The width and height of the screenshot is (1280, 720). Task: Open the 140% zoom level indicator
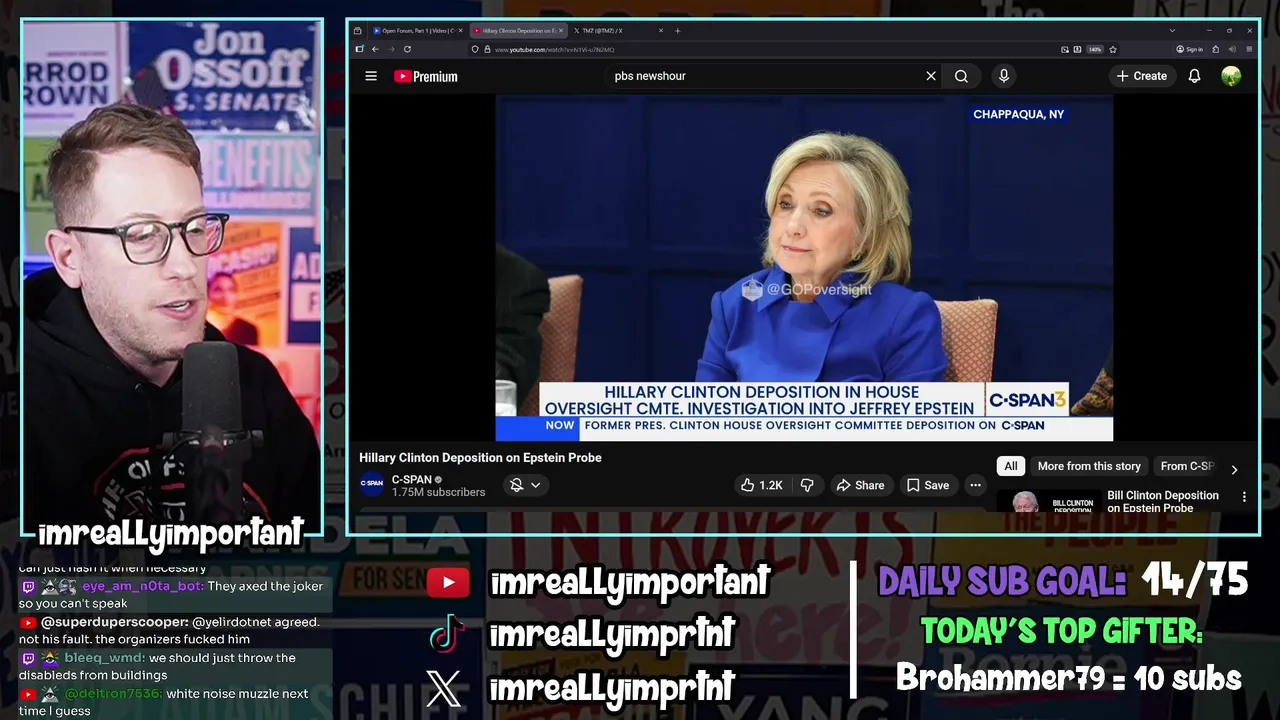point(1094,49)
